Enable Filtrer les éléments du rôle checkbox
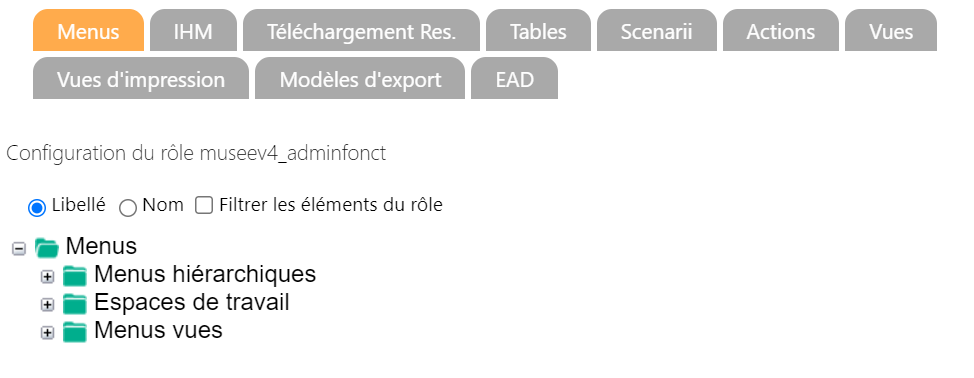Viewport: 974px width, 378px height. tap(204, 205)
